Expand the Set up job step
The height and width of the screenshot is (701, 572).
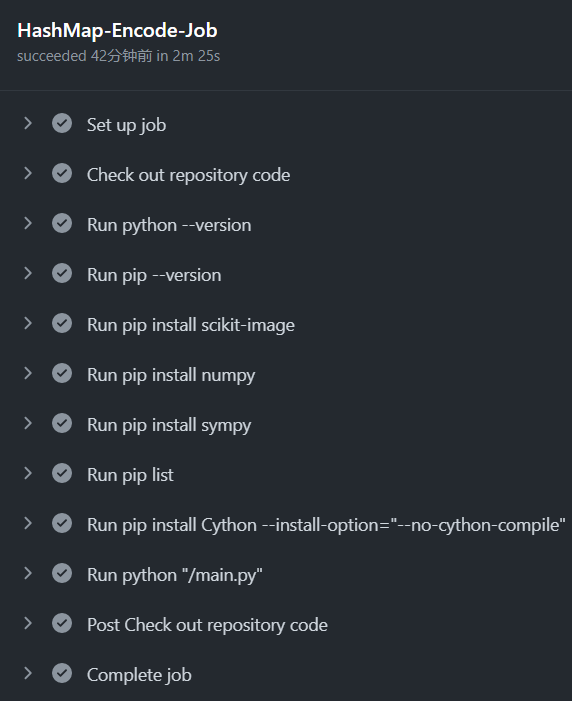(28, 123)
